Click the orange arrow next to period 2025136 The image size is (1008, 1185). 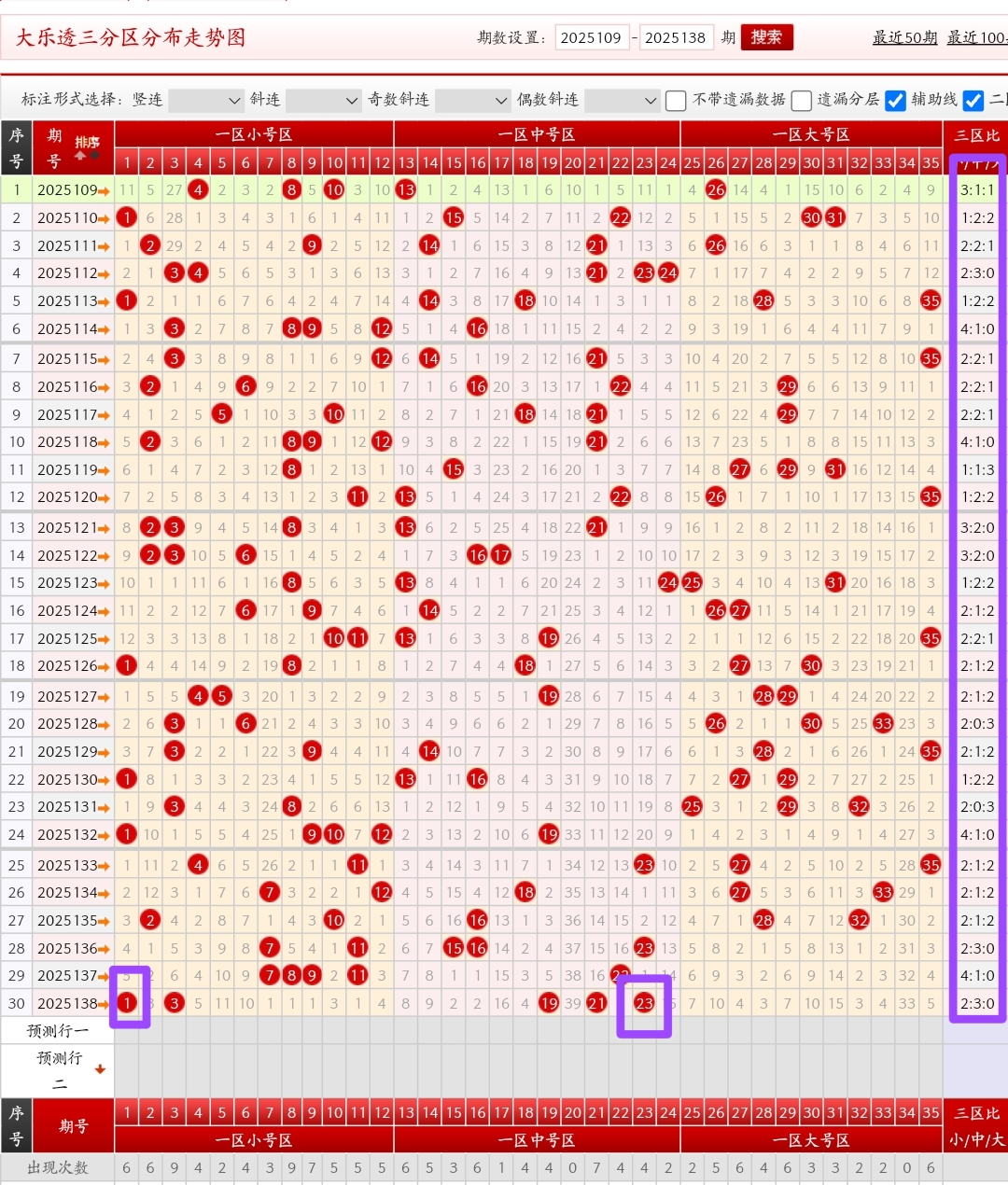pyautogui.click(x=105, y=950)
